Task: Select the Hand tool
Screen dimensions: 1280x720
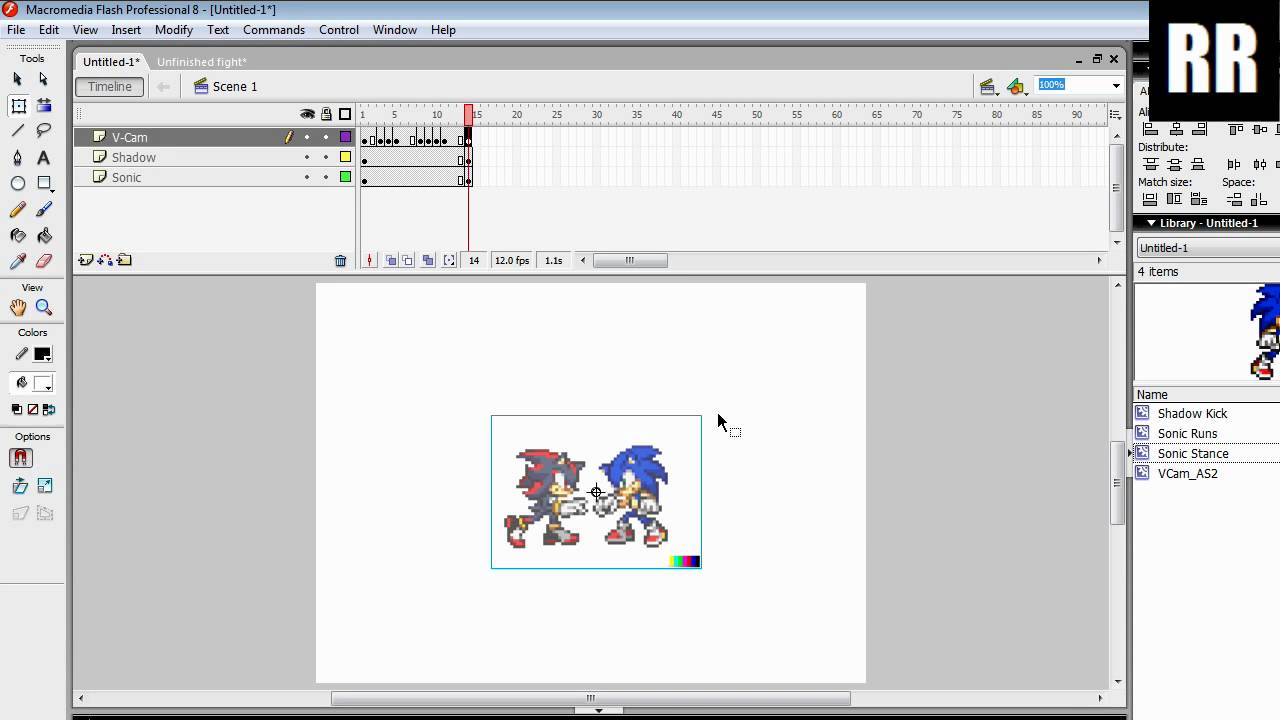Action: (17, 308)
